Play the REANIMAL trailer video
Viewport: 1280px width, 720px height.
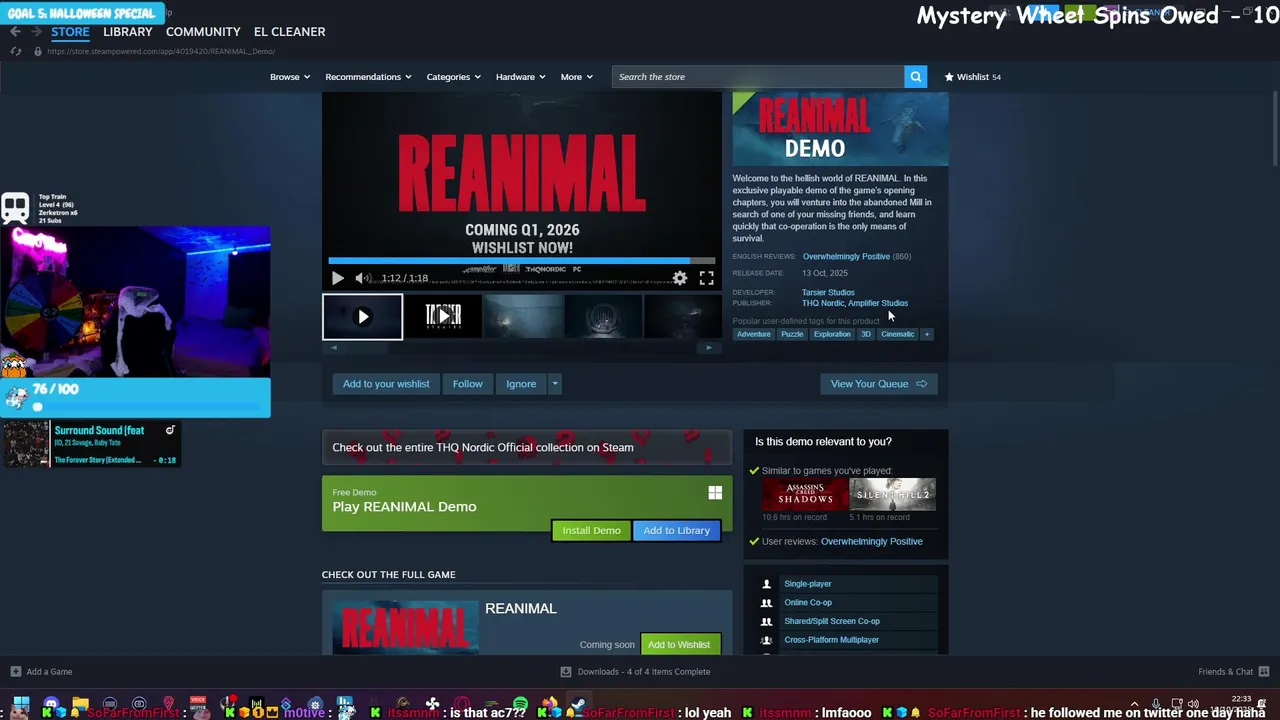click(x=337, y=278)
